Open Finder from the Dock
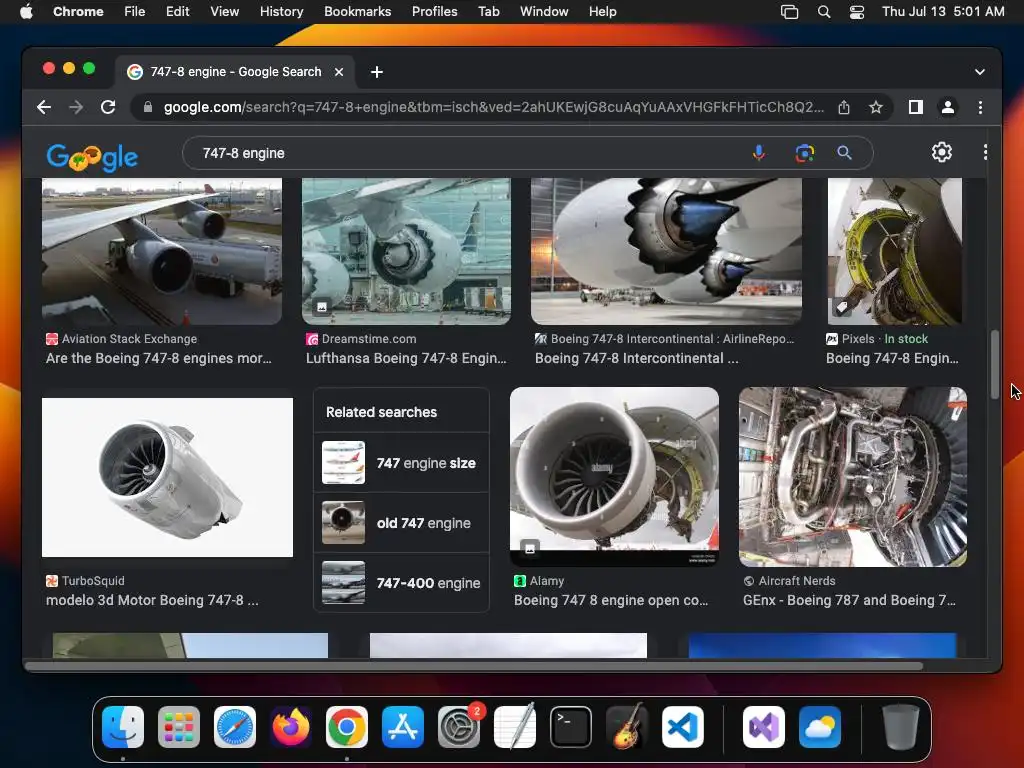Viewport: 1024px width, 768px height. tap(123, 727)
